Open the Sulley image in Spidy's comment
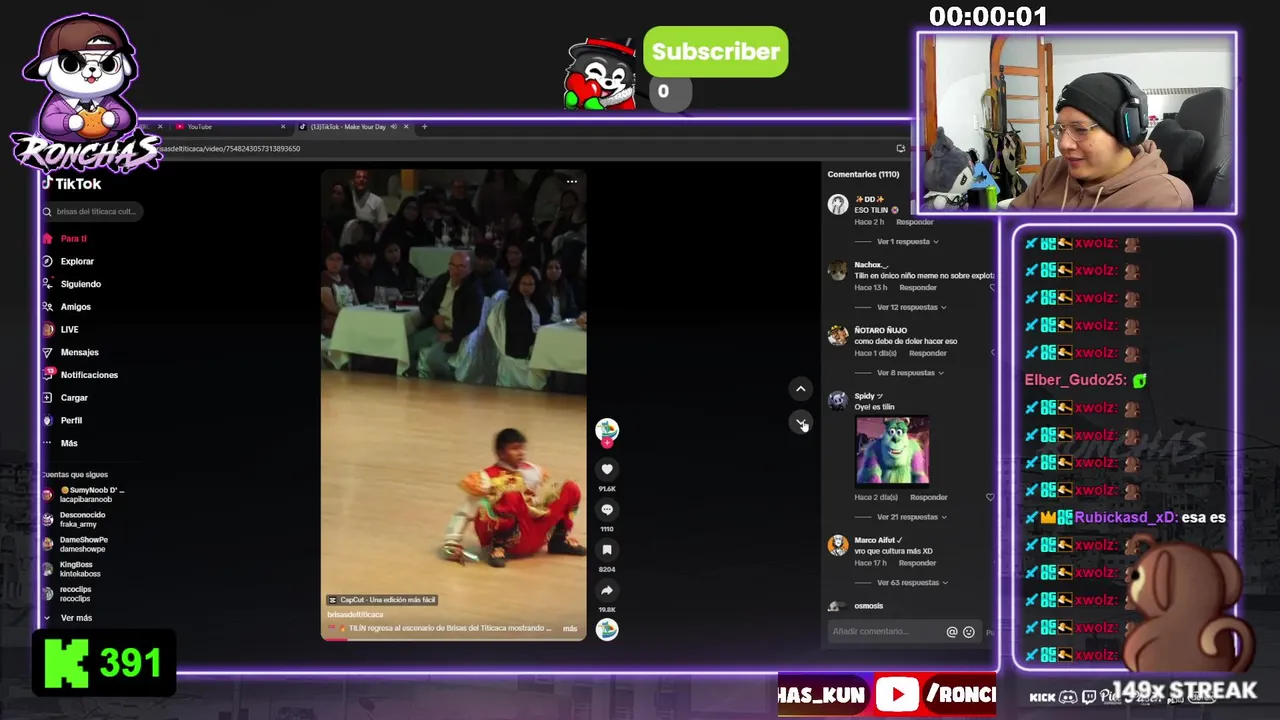The width and height of the screenshot is (1280, 720). (x=892, y=451)
